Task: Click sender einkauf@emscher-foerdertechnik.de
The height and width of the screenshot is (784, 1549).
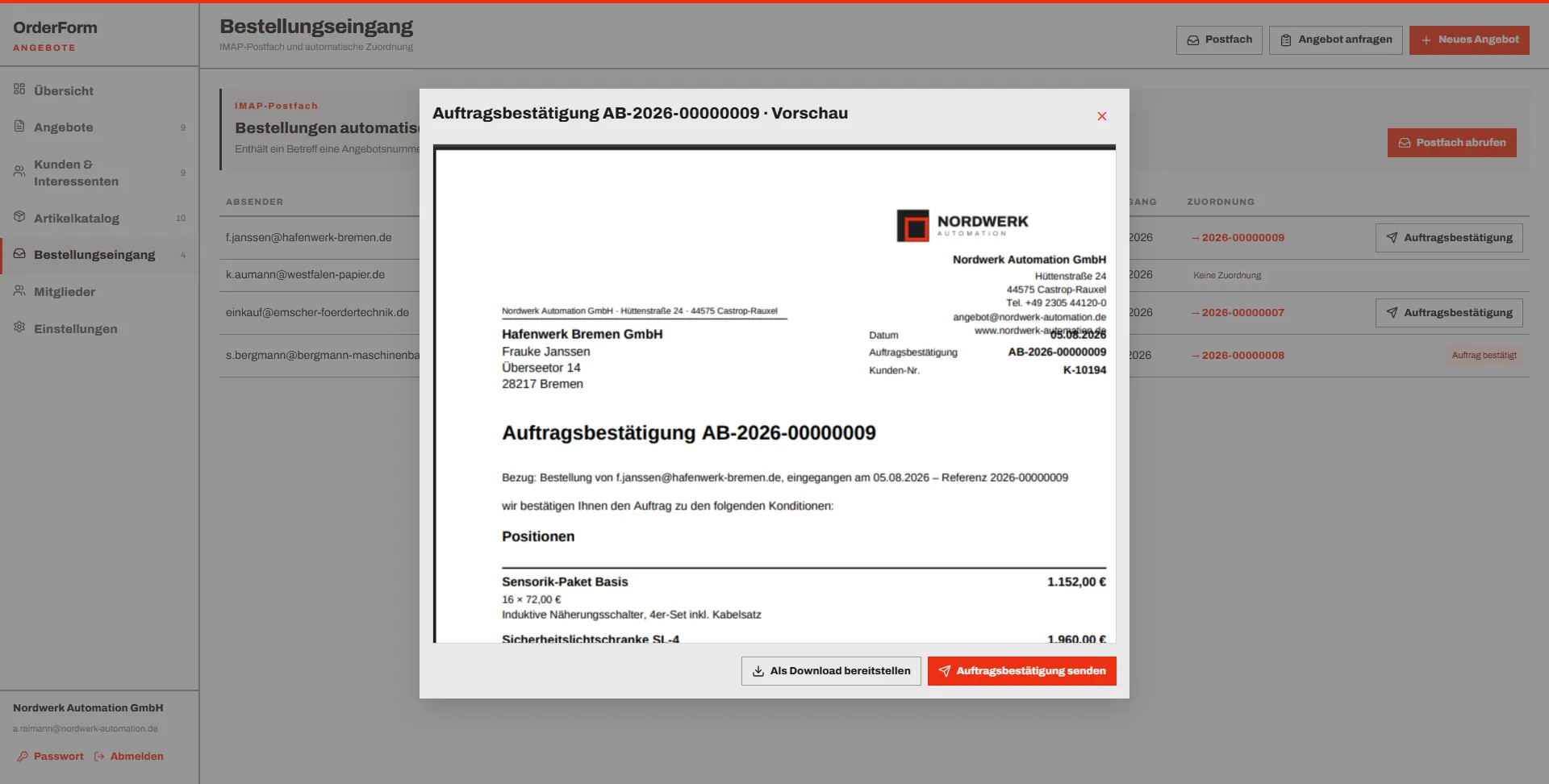Action: coord(317,313)
